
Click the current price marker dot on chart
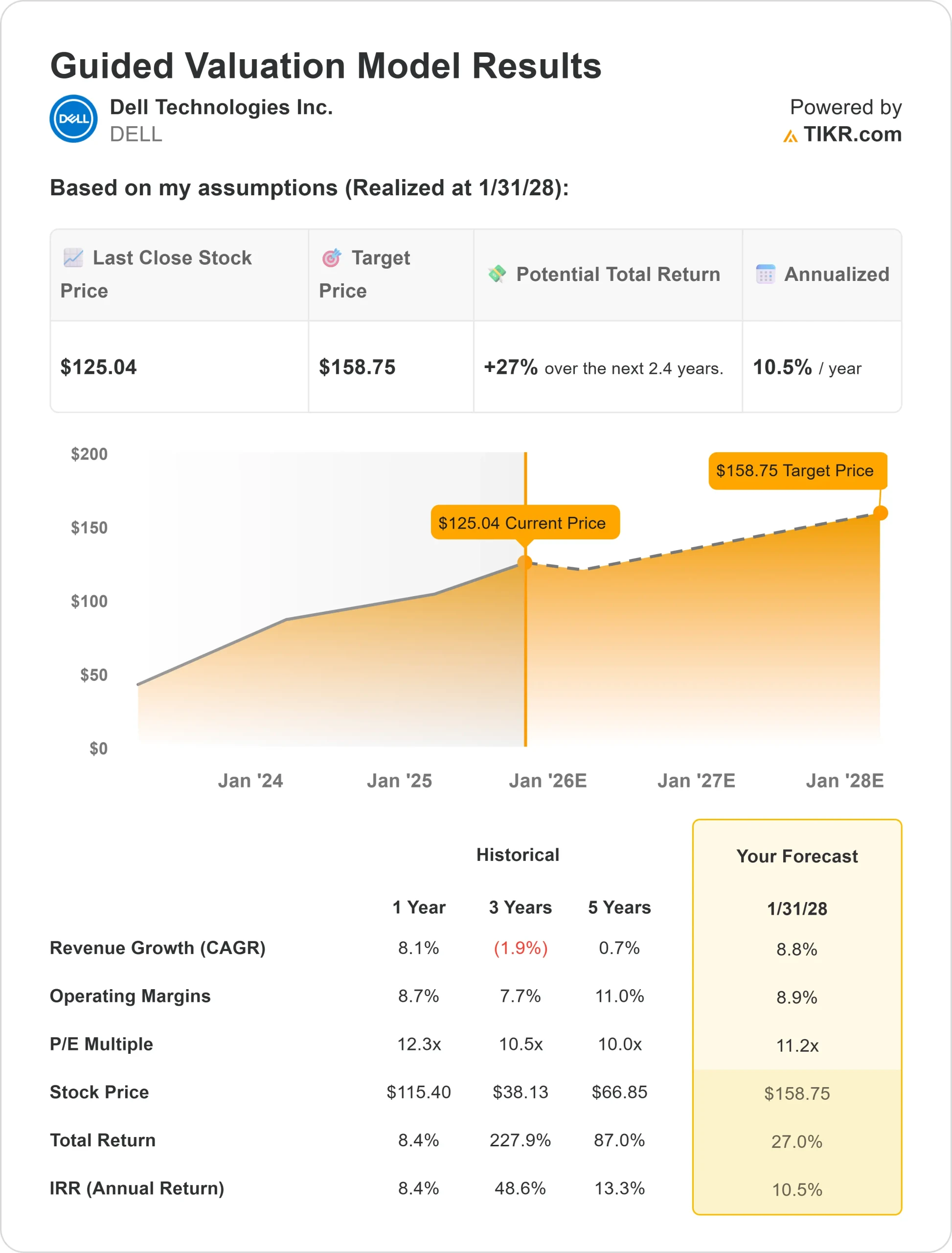click(525, 562)
